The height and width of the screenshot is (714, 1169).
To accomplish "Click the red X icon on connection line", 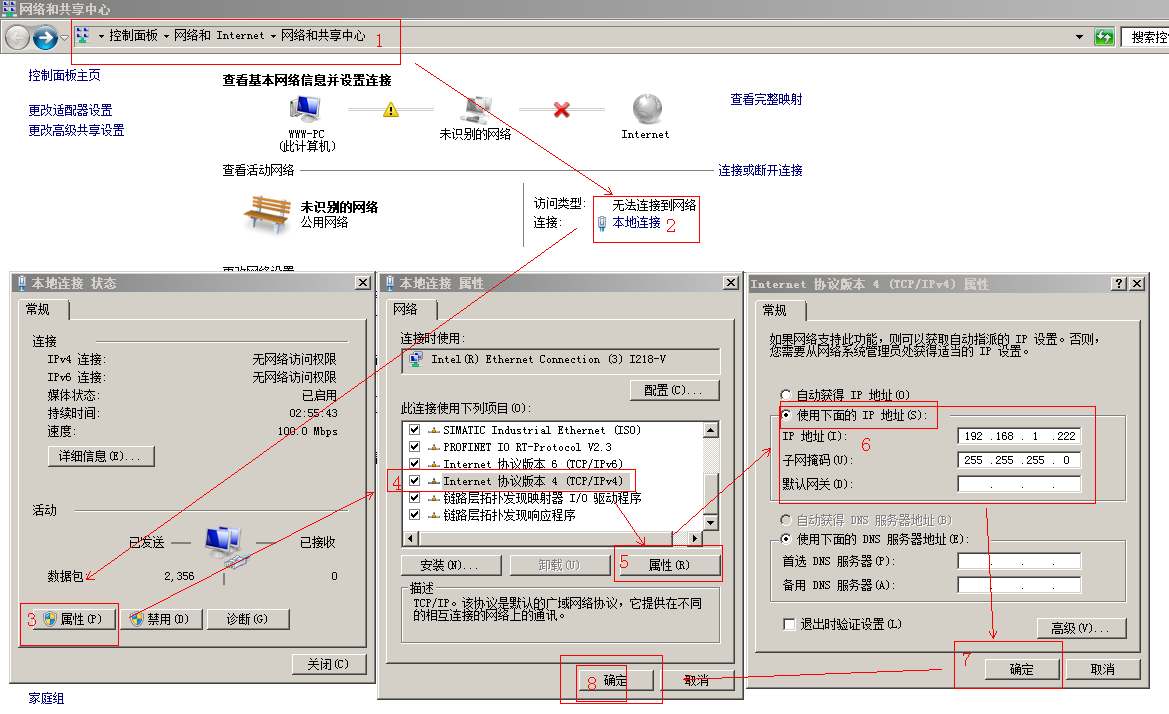I will point(561,110).
